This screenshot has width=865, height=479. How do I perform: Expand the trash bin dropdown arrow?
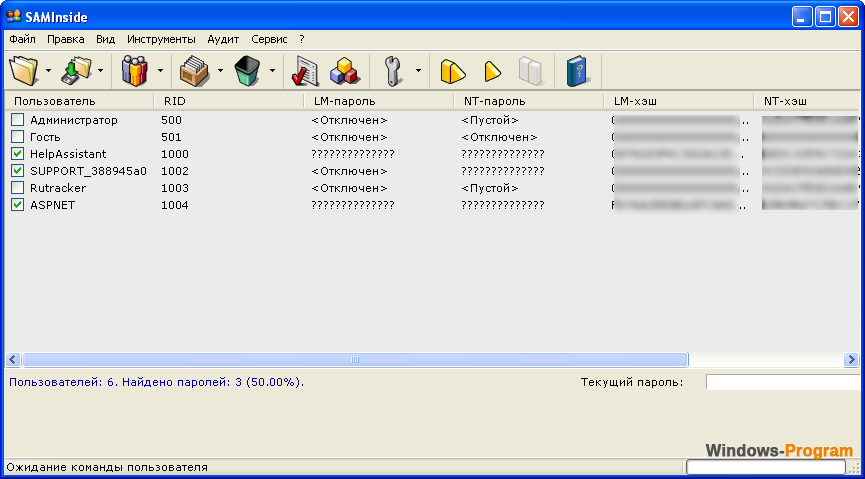pos(273,70)
